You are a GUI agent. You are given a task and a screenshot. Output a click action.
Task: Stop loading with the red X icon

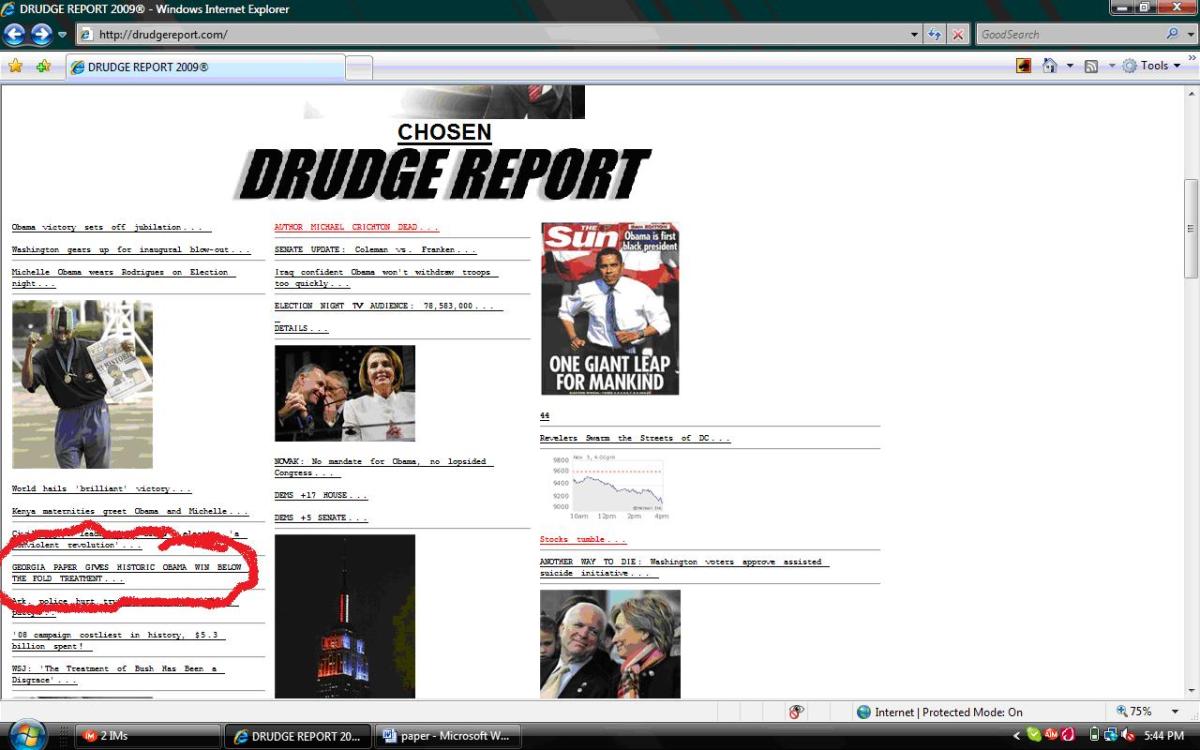(957, 34)
